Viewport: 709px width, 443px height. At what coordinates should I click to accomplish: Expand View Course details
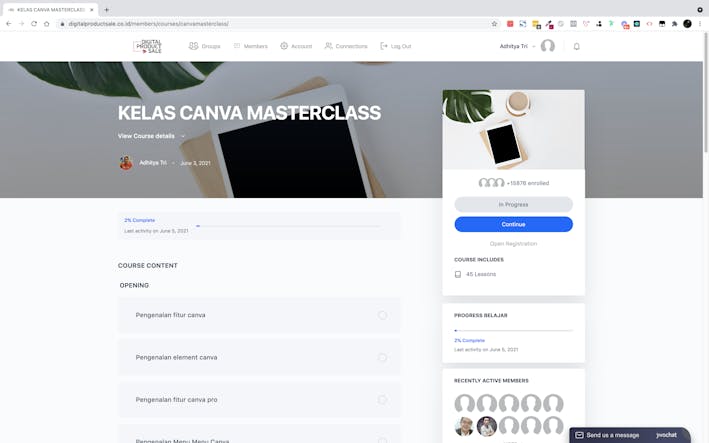point(151,136)
